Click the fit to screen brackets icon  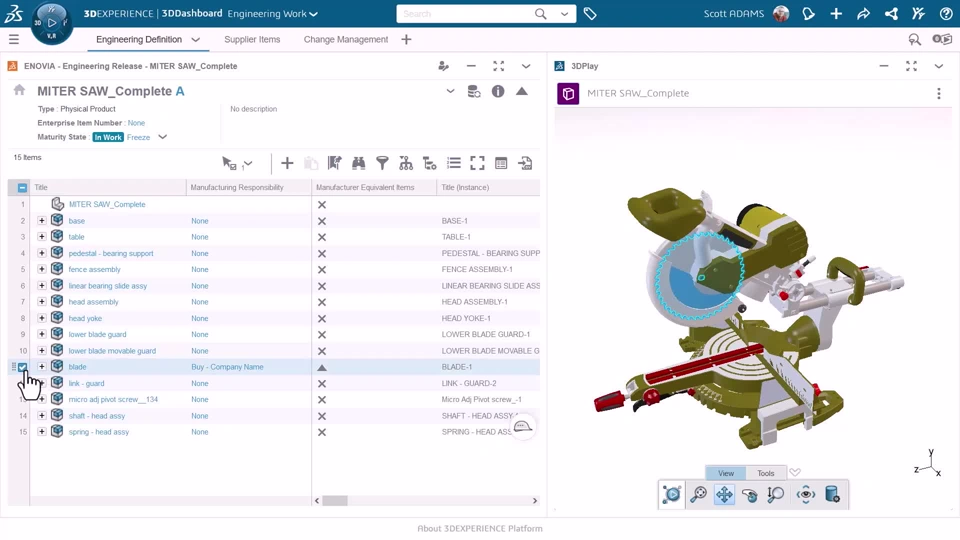[478, 163]
